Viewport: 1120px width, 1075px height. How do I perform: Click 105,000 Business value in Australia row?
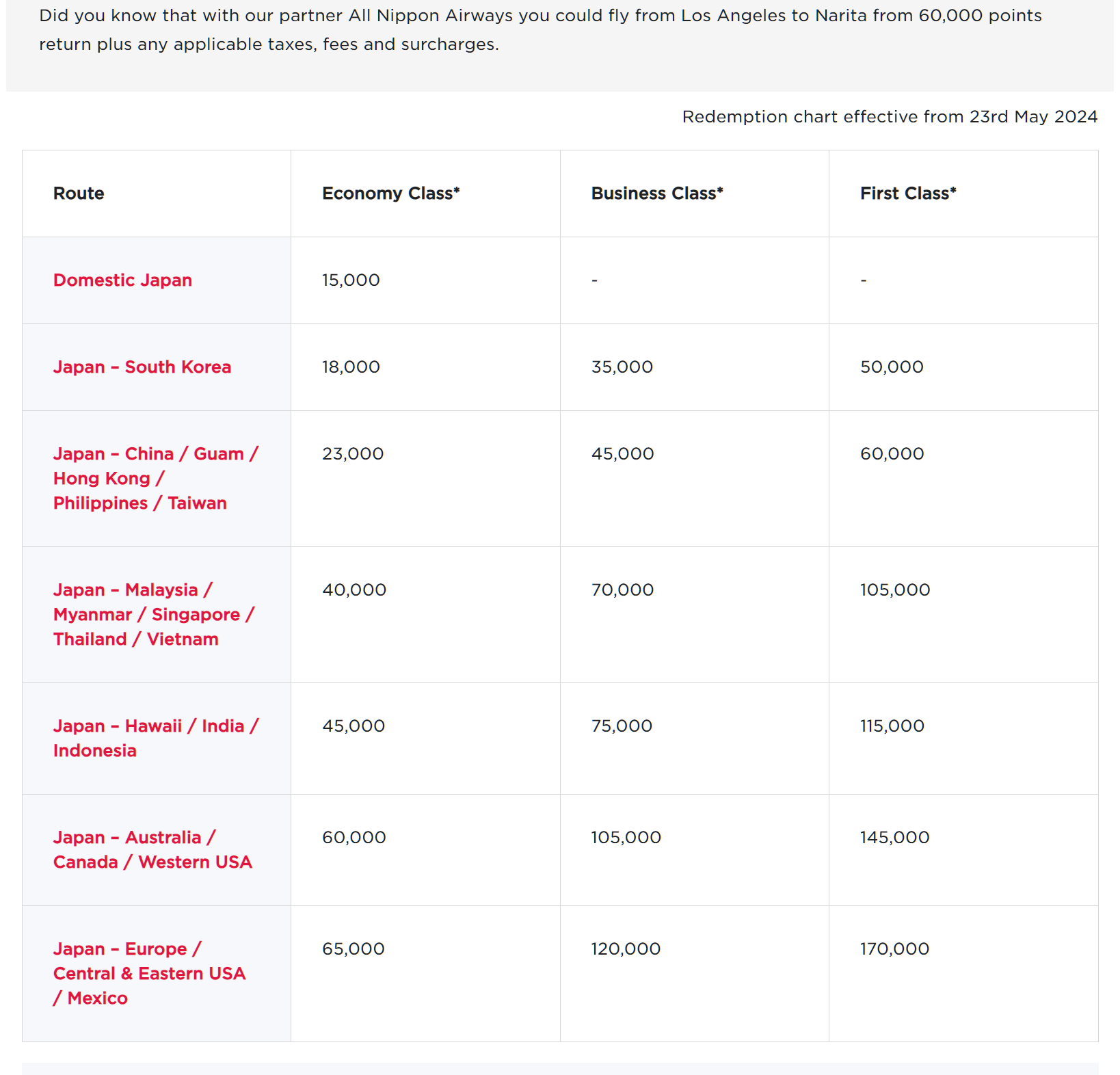click(626, 838)
